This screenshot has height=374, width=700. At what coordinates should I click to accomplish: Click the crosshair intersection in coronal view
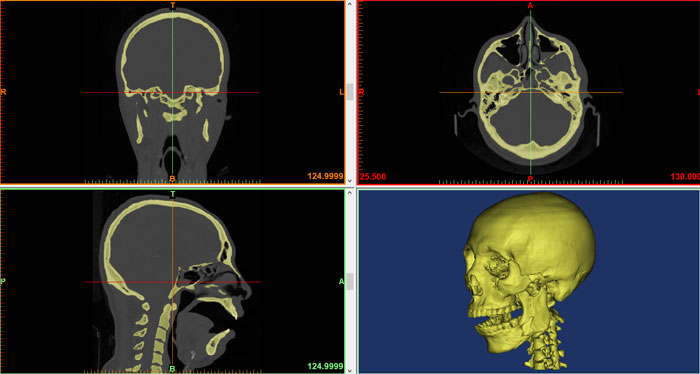(172, 92)
